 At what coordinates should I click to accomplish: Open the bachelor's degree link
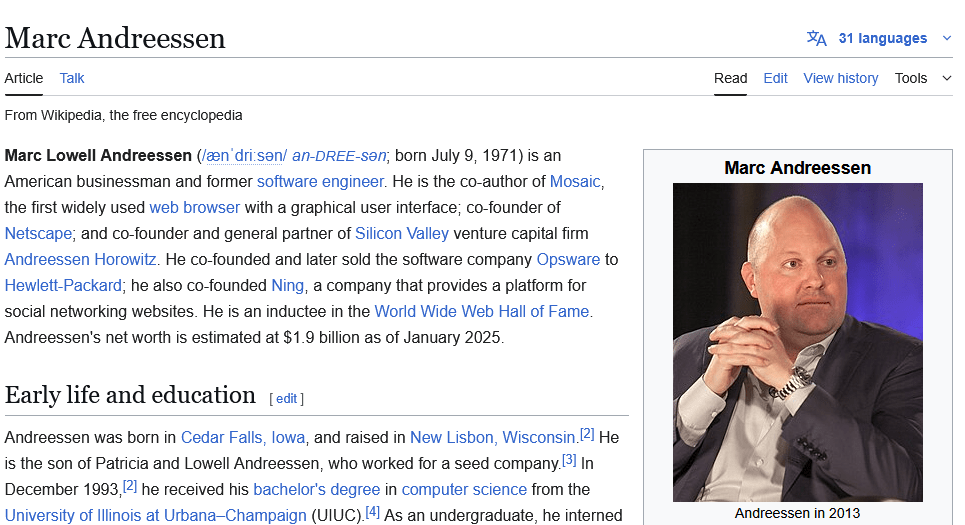coord(316,489)
